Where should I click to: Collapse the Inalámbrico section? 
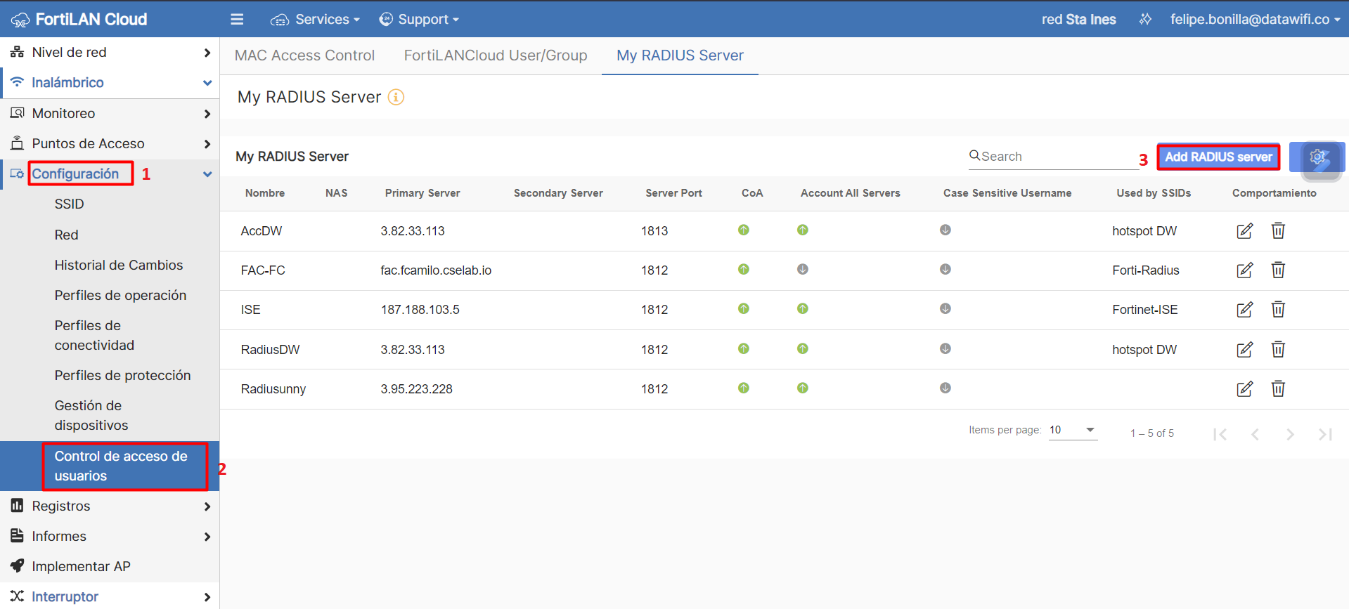coord(109,82)
